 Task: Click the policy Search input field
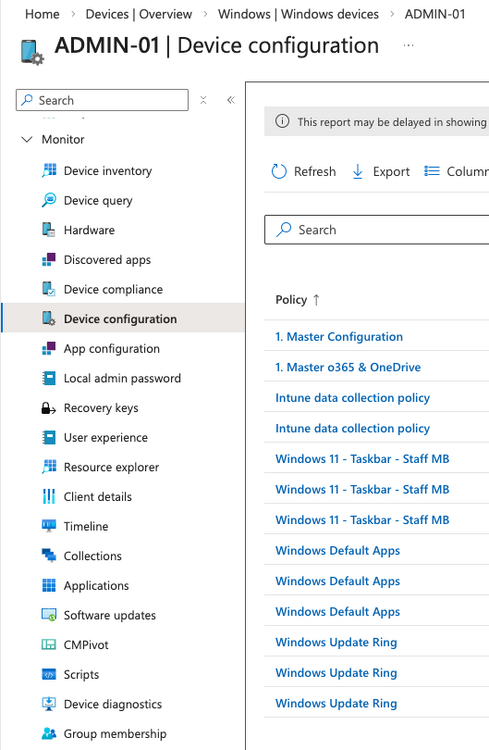click(377, 230)
